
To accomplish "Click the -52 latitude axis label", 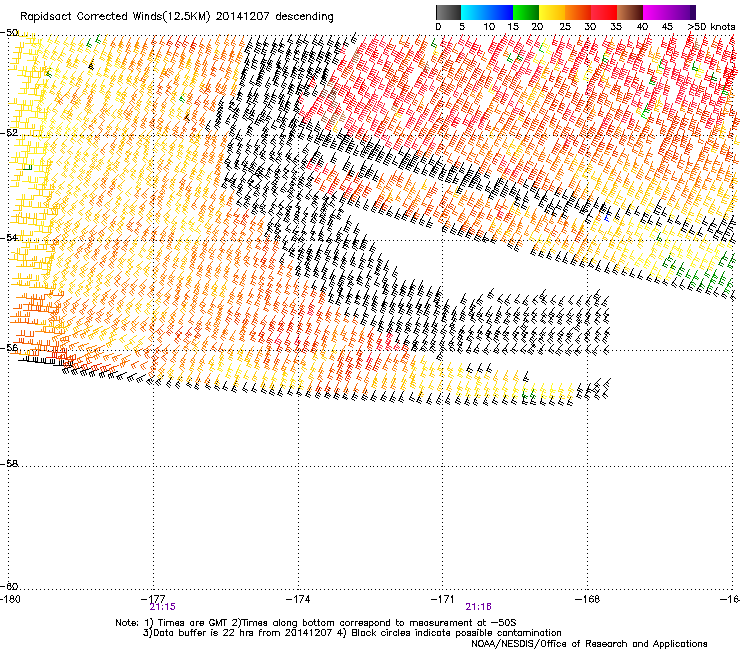I will tap(9, 133).
